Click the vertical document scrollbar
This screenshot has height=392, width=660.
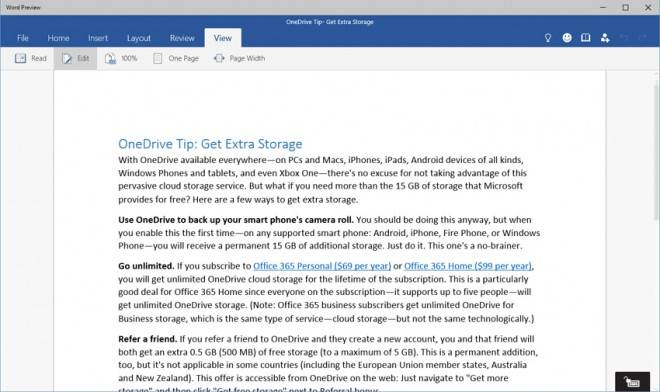tap(656, 152)
